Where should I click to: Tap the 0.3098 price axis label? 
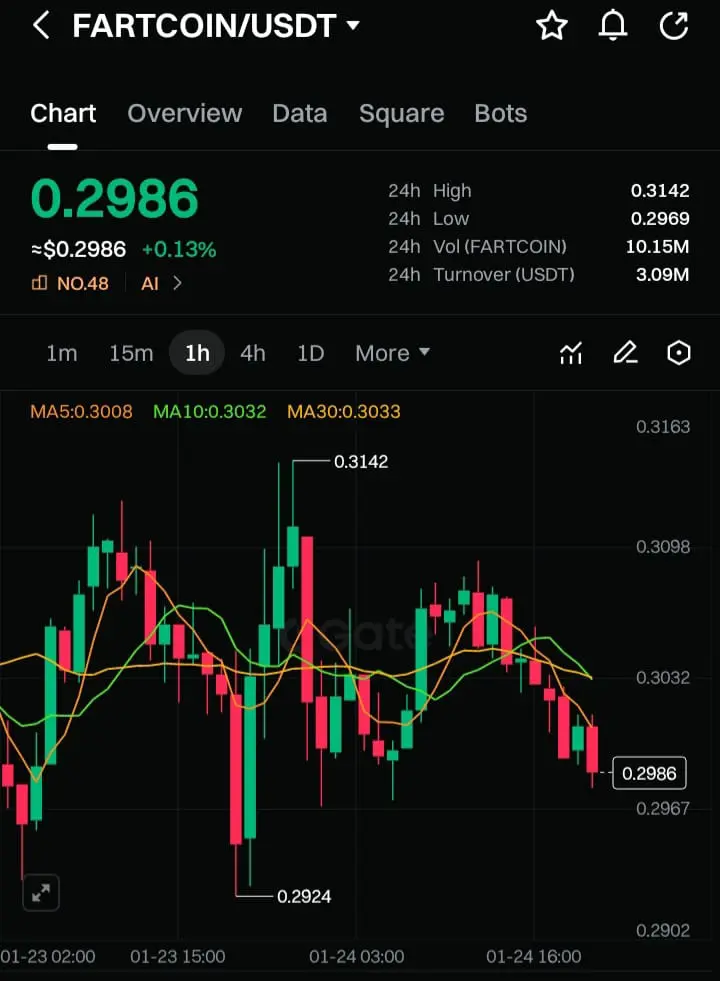coord(663,547)
